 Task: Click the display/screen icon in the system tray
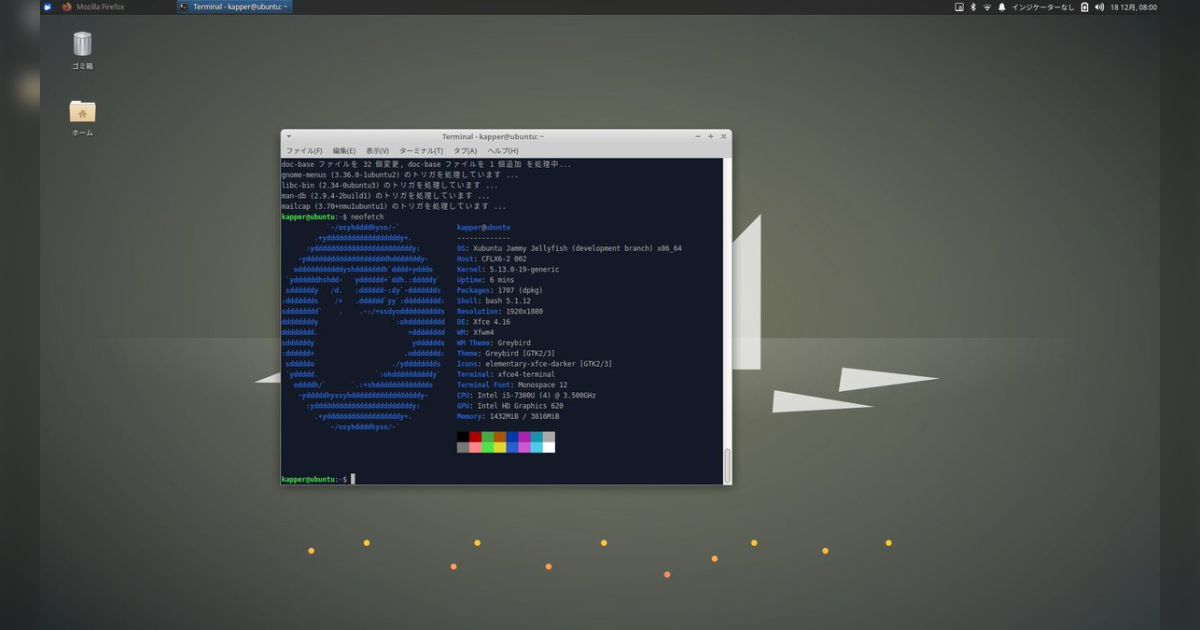coord(959,7)
